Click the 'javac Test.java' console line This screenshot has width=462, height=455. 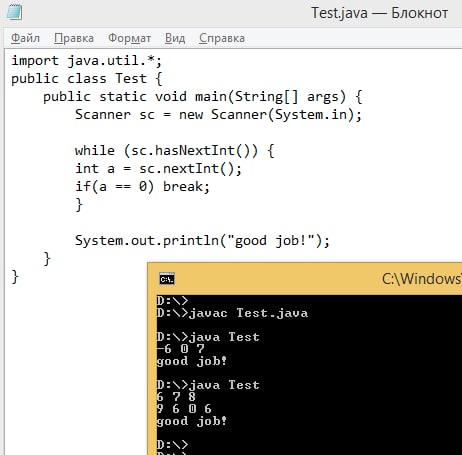(x=232, y=313)
